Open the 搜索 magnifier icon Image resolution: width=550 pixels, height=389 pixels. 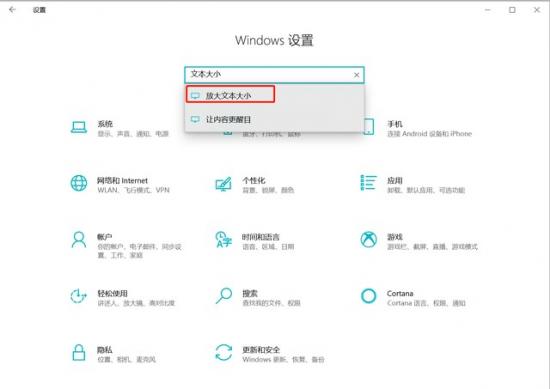pyautogui.click(x=223, y=296)
